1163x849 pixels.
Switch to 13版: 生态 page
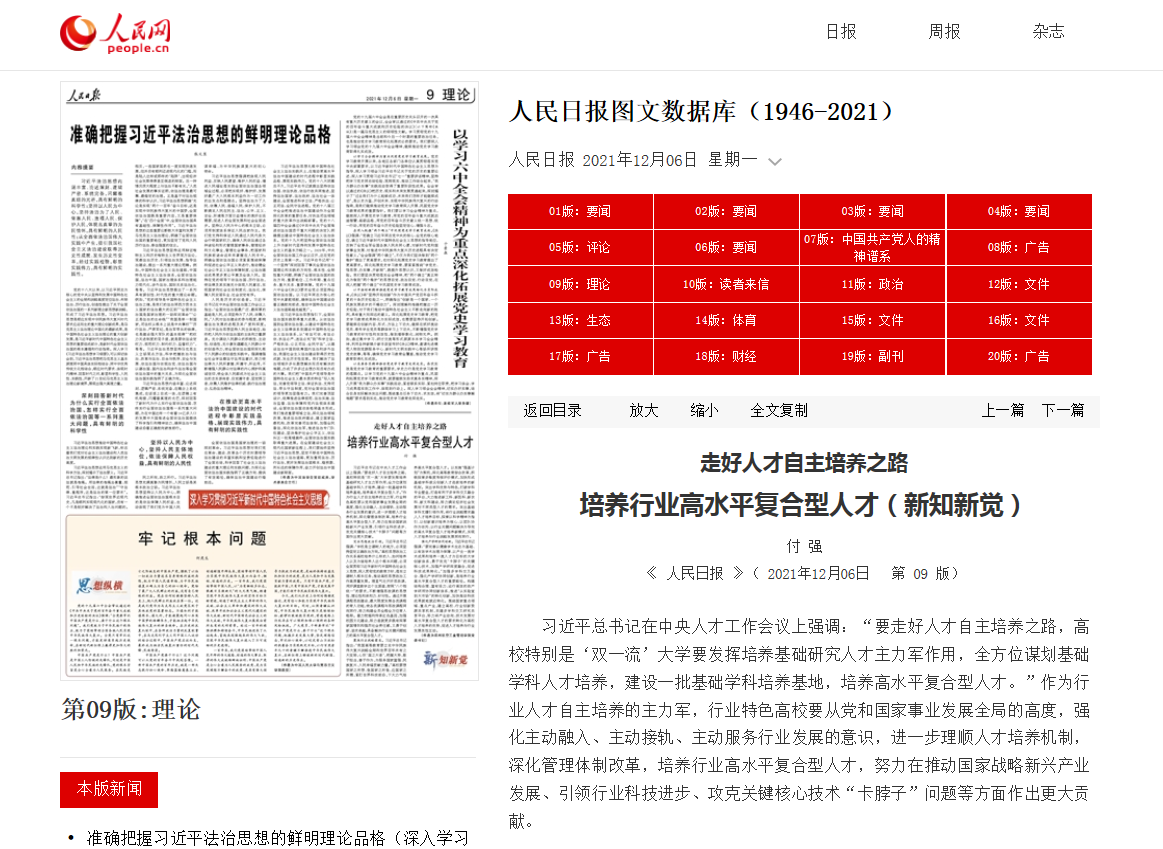[580, 320]
